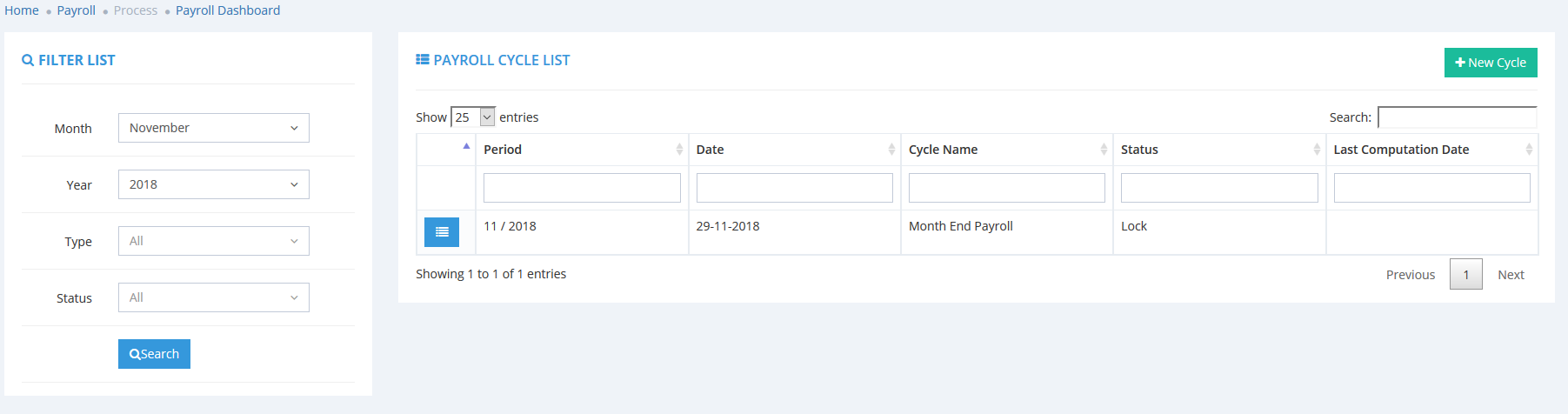
Task: Expand the Year dropdown showing 2018
Action: (x=214, y=184)
